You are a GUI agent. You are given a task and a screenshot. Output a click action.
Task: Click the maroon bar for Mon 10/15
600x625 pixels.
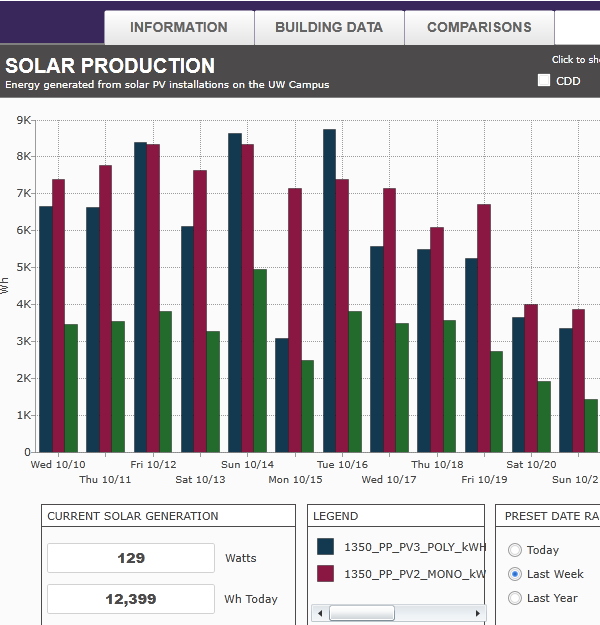[x=294, y=320]
